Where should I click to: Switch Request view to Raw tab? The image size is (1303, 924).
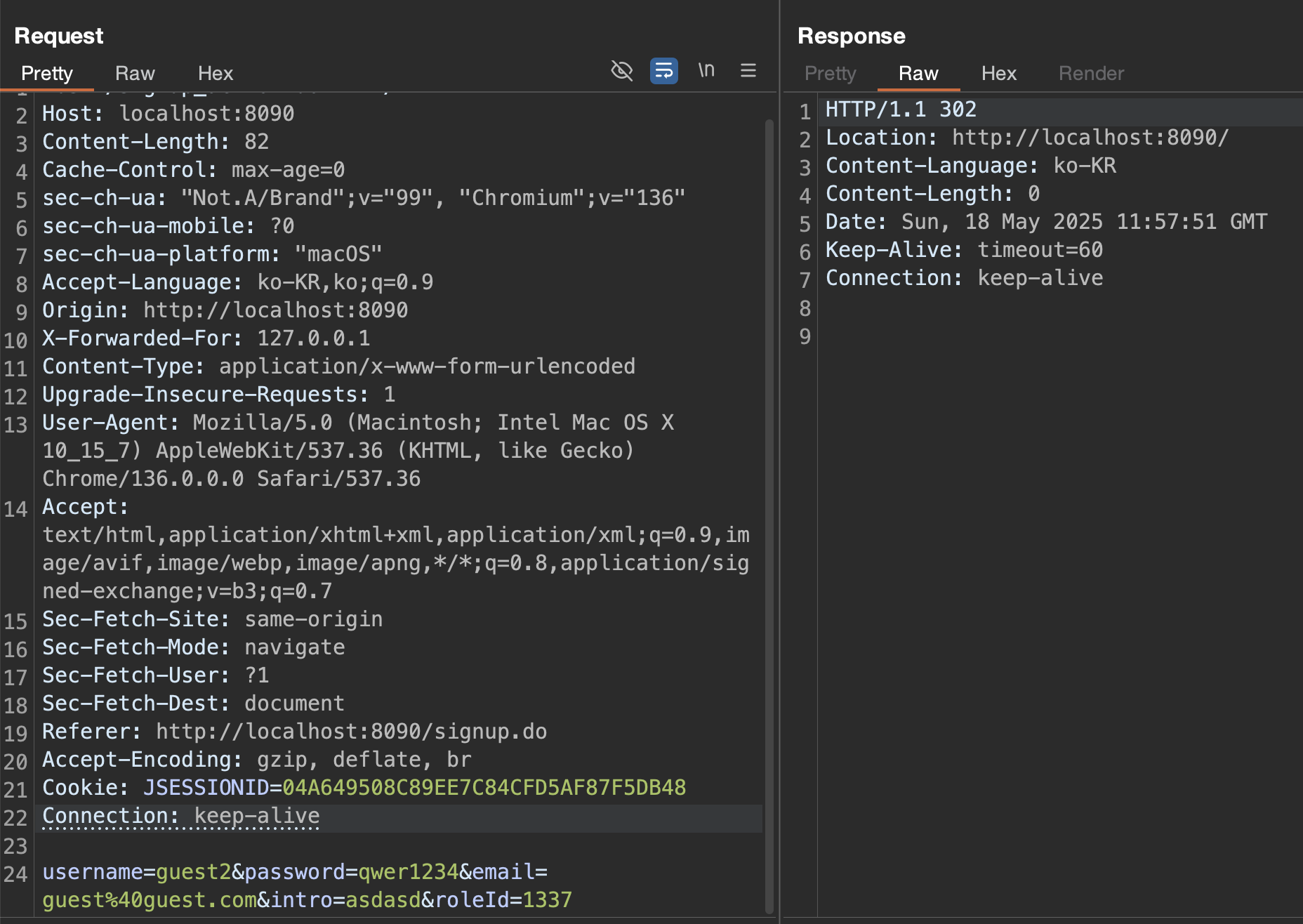point(135,73)
